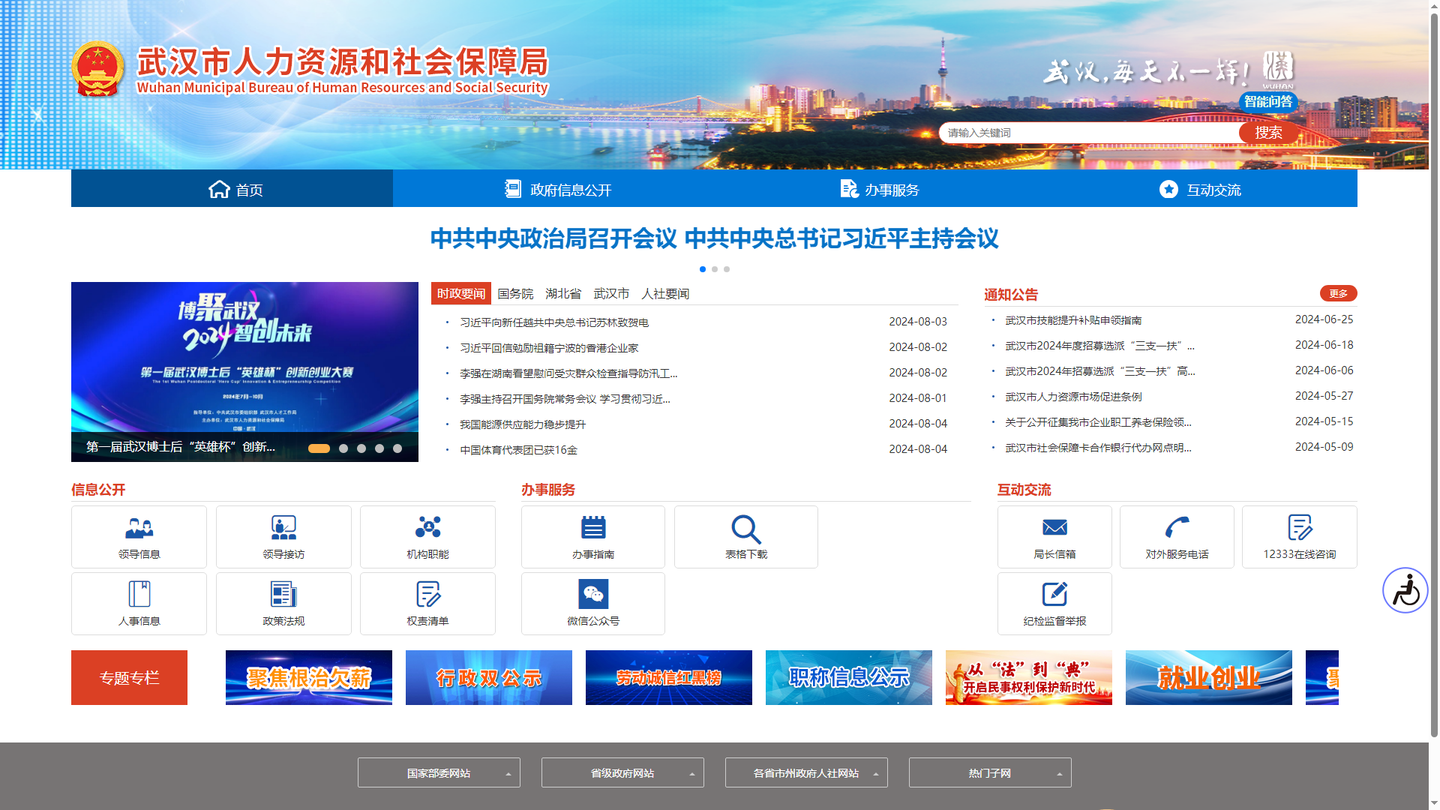Image resolution: width=1440 pixels, height=810 pixels.
Task: Open news 习近平回信勉励祖籍宁波的香港企业家
Action: point(549,347)
